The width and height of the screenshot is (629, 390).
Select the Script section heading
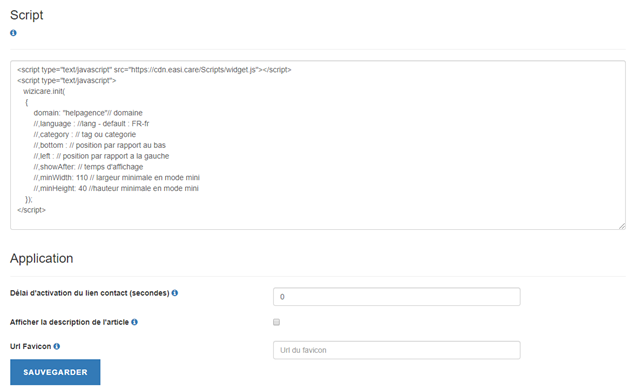pos(26,15)
